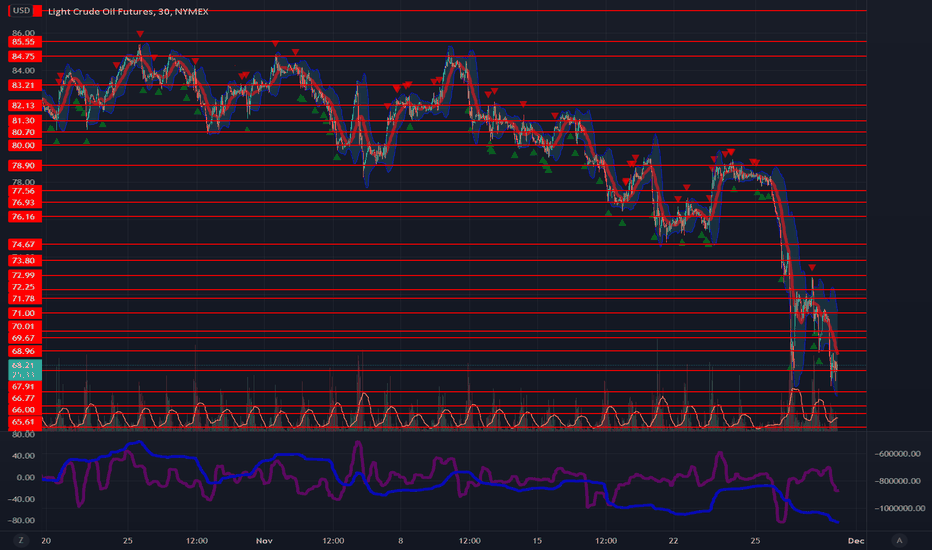This screenshot has width=932, height=550.
Task: Click the 71.78 red price label
Action: (24, 298)
